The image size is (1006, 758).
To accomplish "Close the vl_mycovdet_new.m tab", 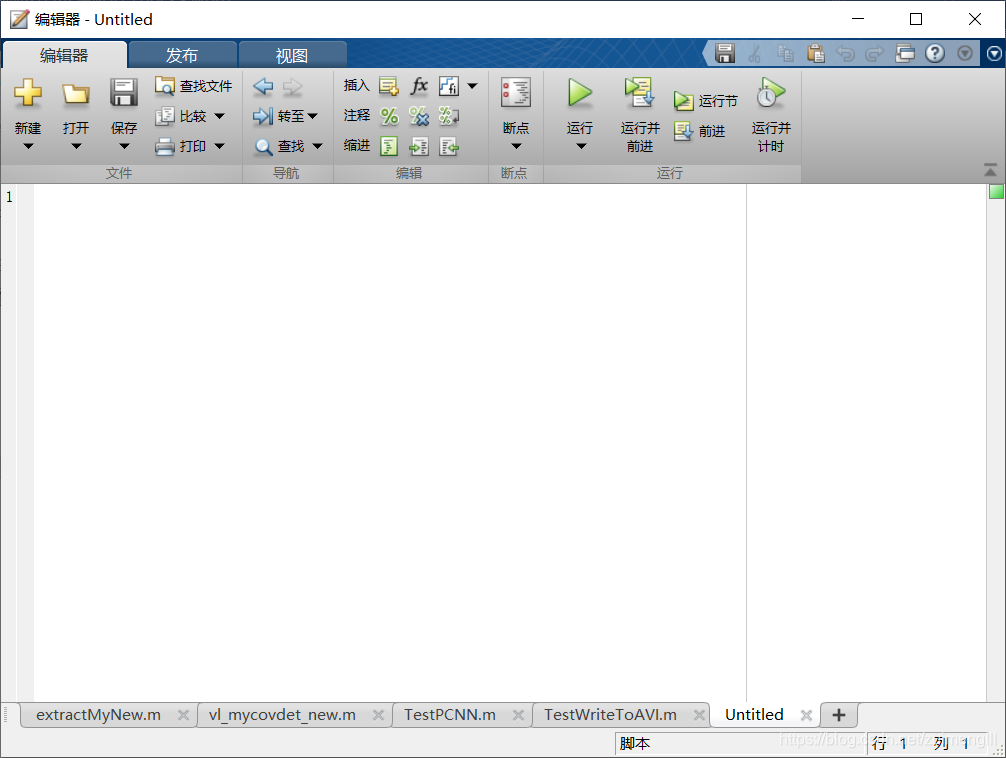I will 379,715.
